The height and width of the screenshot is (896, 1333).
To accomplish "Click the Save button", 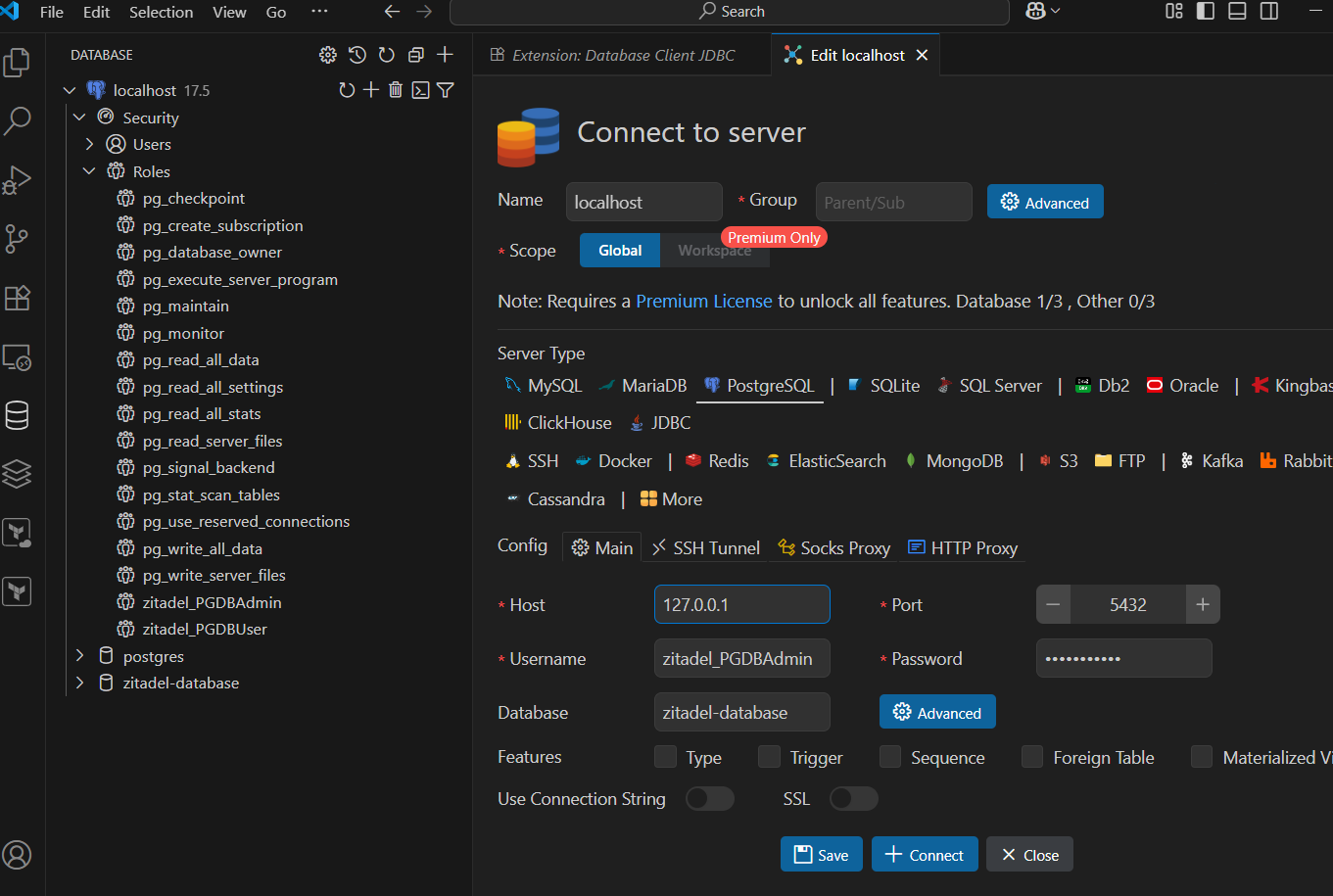I will (822, 855).
